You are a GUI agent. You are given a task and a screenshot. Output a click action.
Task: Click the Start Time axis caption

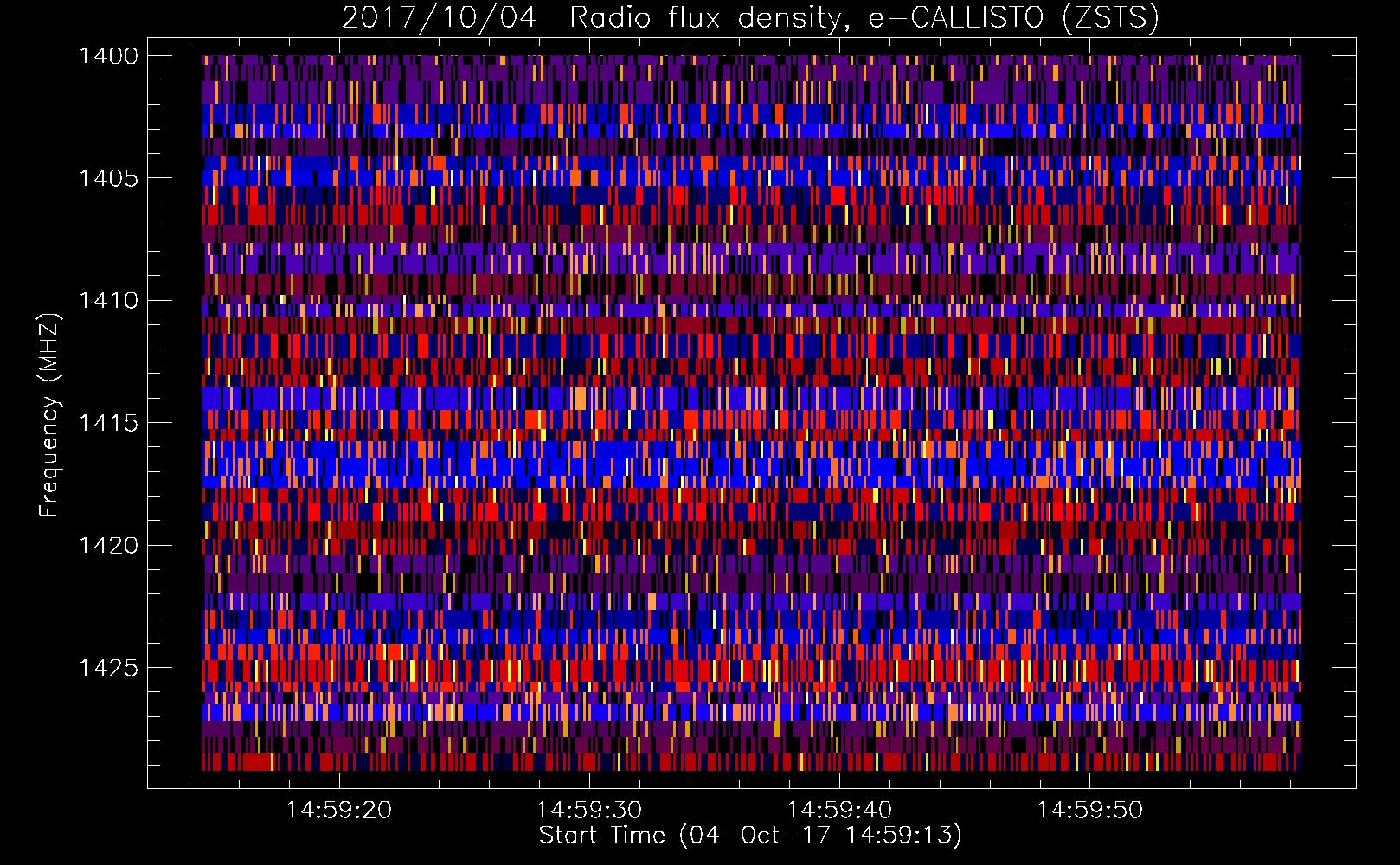(x=750, y=836)
